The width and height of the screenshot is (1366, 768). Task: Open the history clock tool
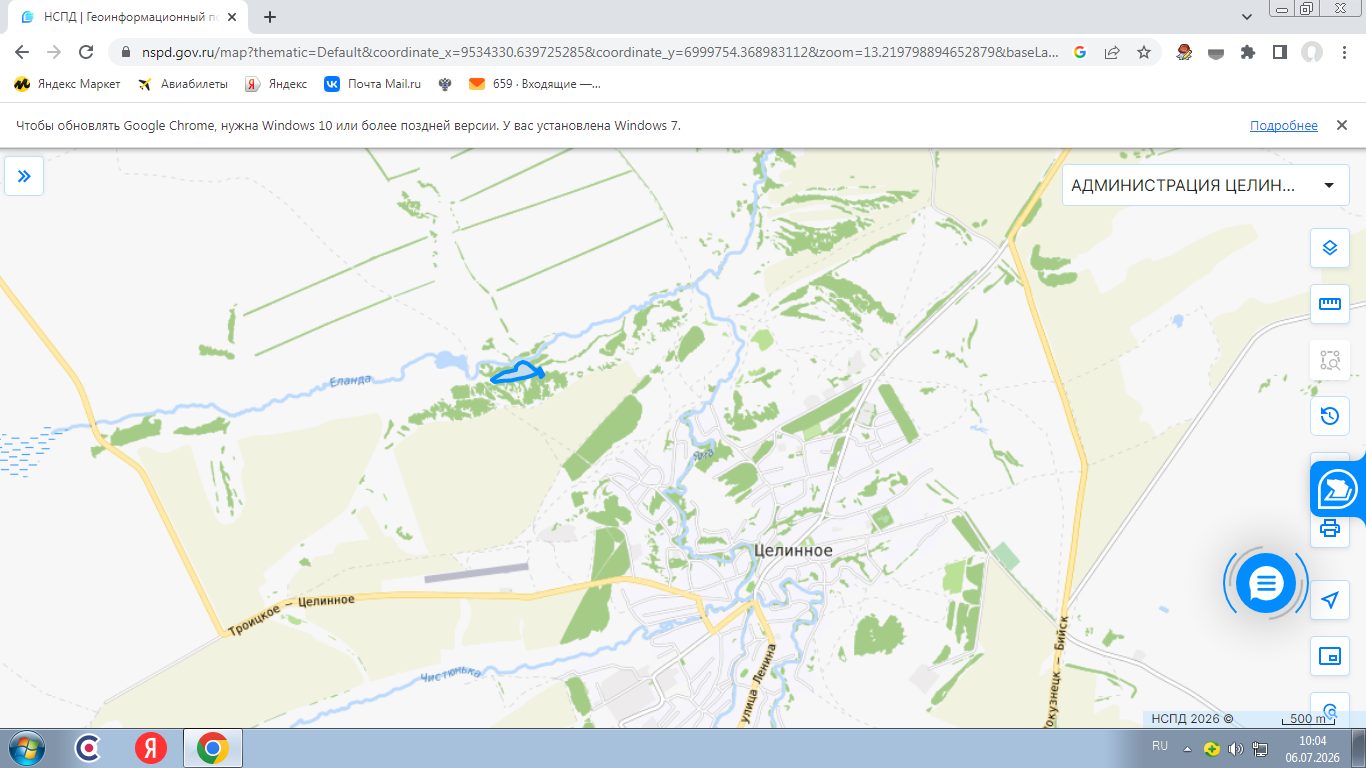pos(1329,416)
